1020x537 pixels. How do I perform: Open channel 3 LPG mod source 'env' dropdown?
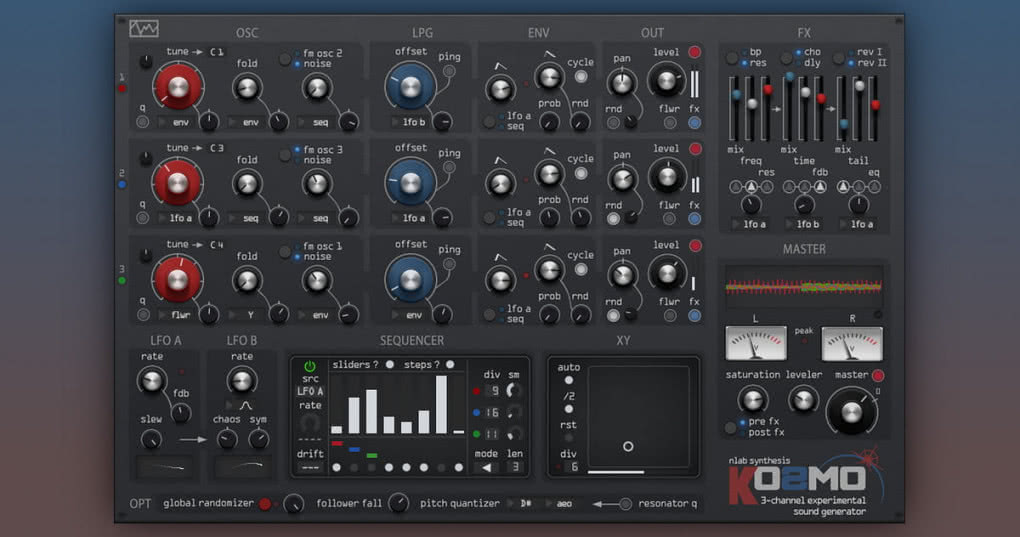pyautogui.click(x=409, y=315)
